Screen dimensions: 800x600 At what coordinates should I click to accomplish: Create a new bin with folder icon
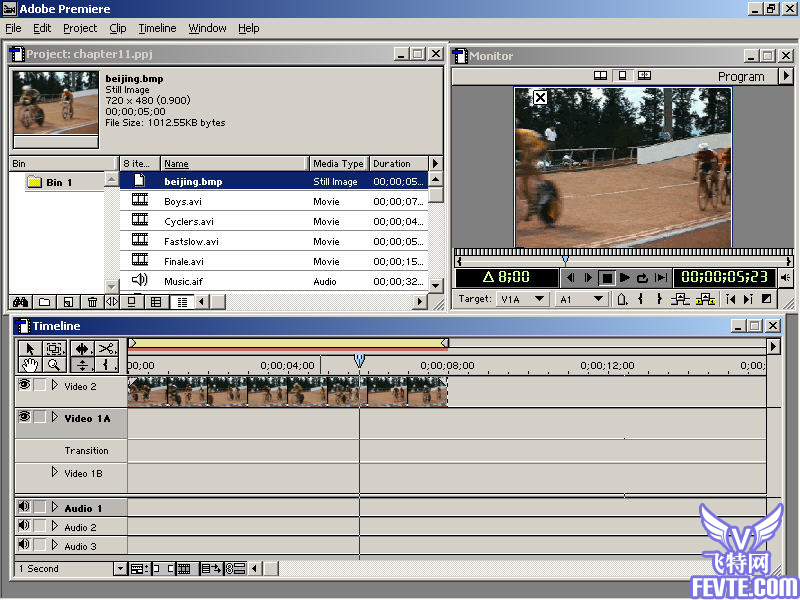tap(44, 302)
